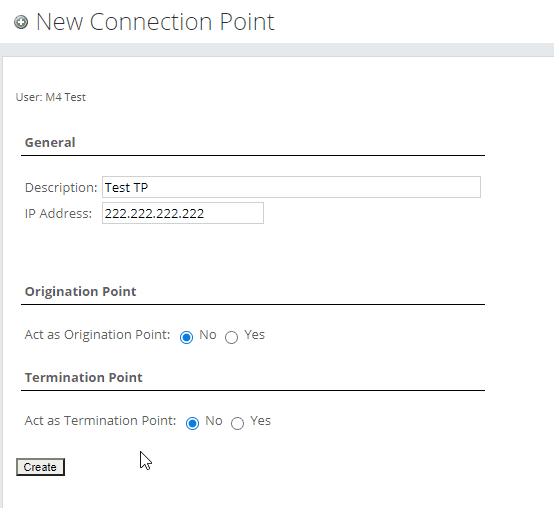Click the Yes text label for Origination Point
554x508 pixels.
pyautogui.click(x=254, y=335)
